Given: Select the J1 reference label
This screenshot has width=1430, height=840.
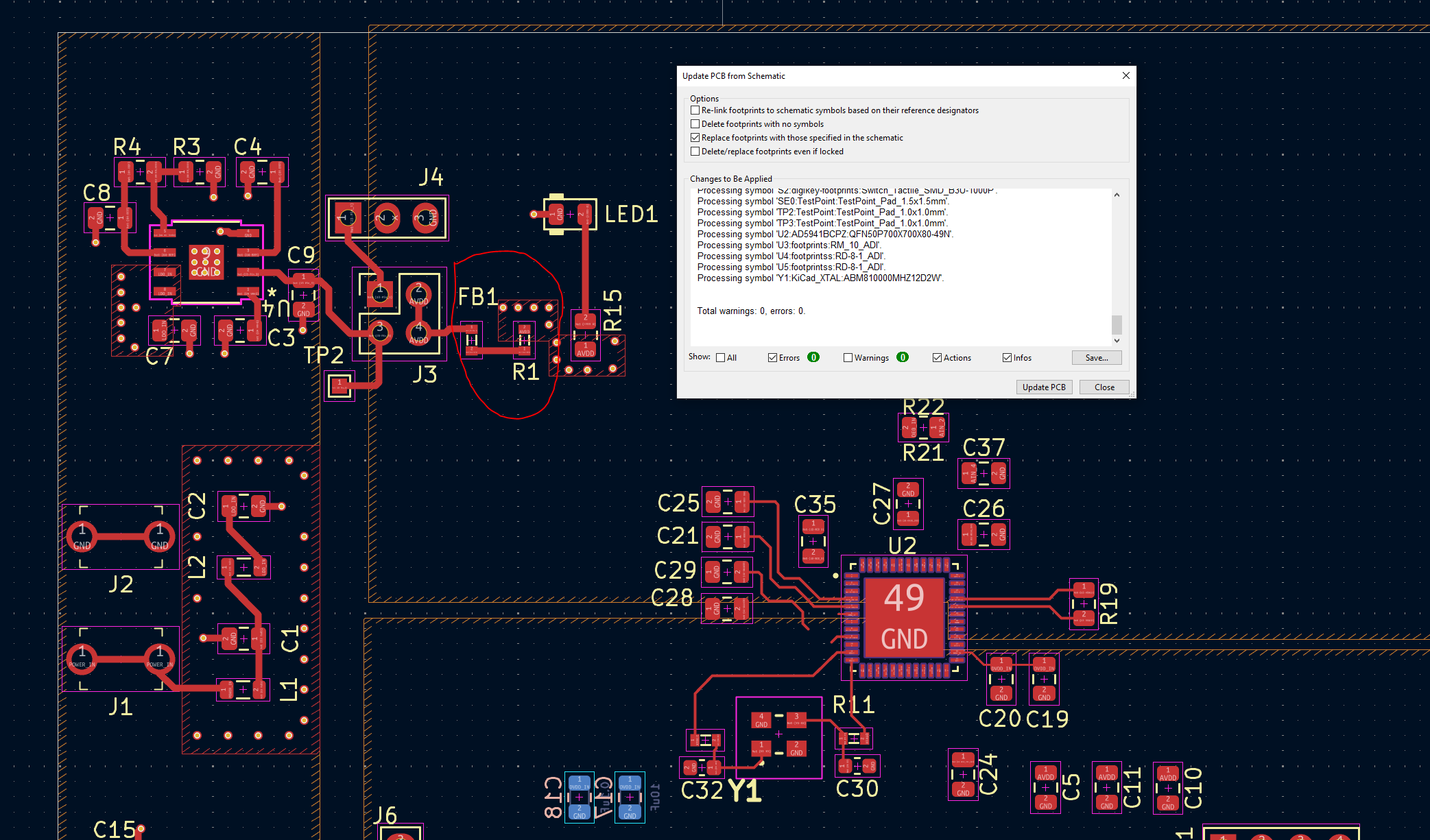Looking at the screenshot, I should (121, 706).
